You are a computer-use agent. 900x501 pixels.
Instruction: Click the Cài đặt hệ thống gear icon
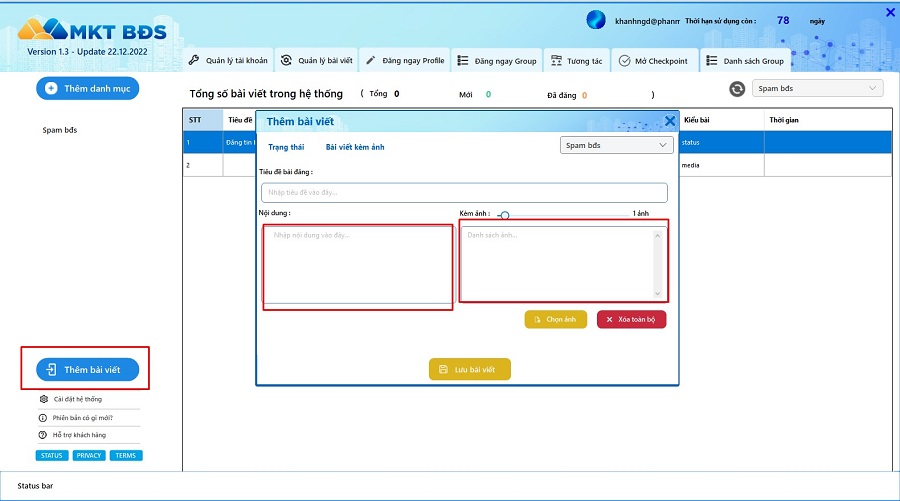point(44,399)
